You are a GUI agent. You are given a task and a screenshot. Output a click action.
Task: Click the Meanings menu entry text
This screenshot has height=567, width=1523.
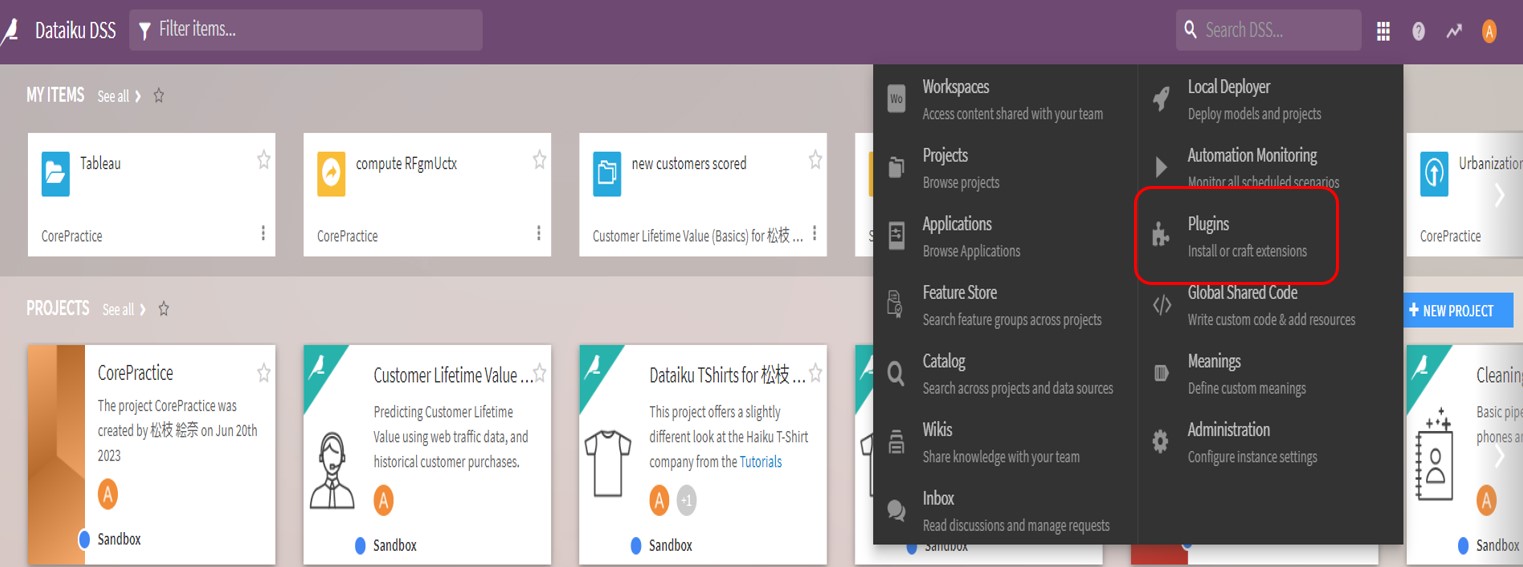click(1214, 361)
